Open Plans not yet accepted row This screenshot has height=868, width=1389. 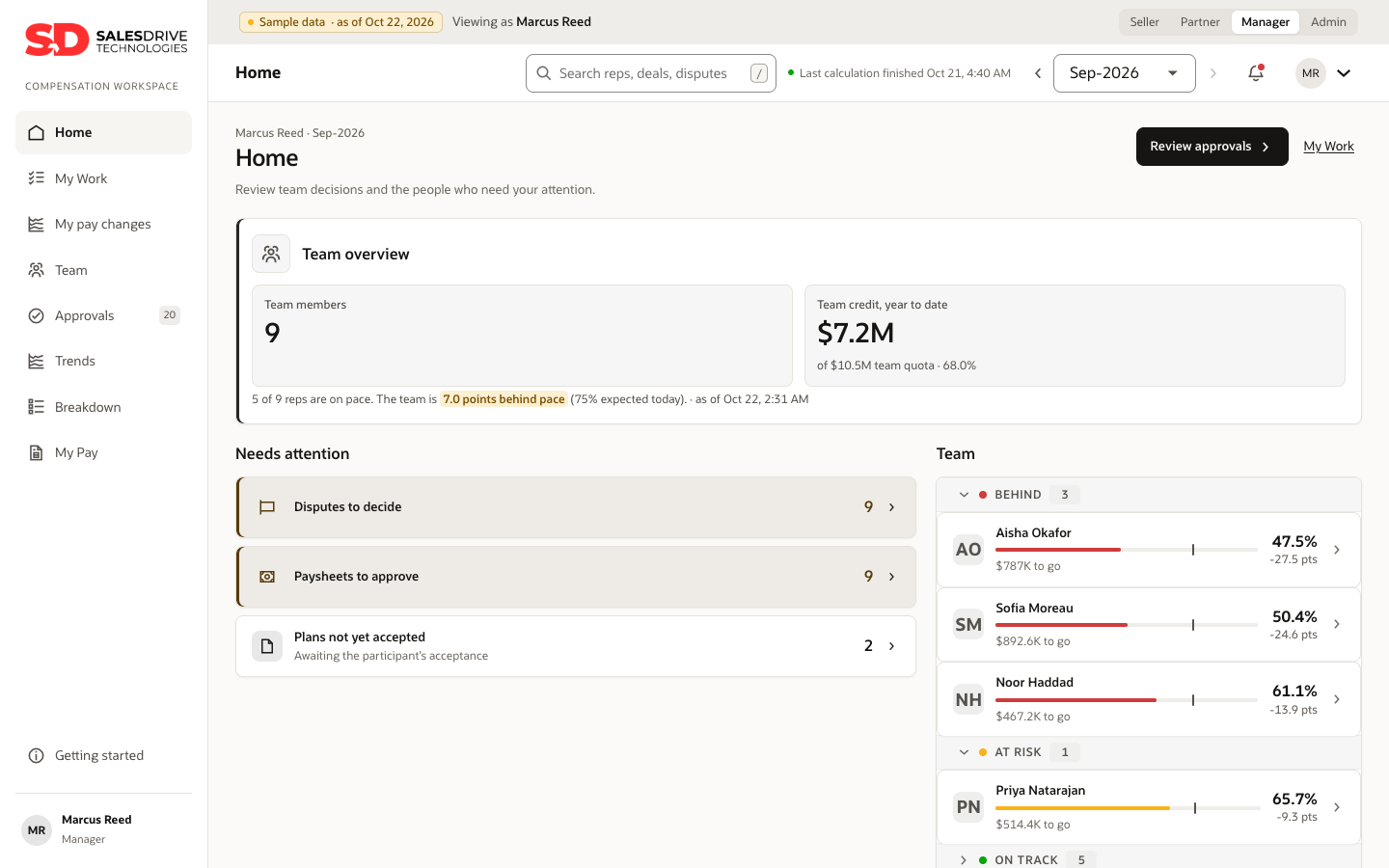click(576, 646)
